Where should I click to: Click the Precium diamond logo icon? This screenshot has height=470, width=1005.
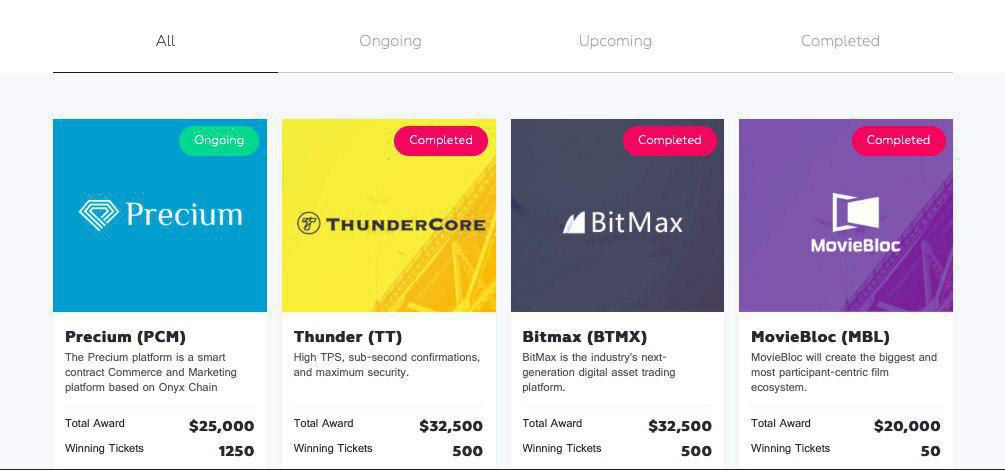point(98,213)
